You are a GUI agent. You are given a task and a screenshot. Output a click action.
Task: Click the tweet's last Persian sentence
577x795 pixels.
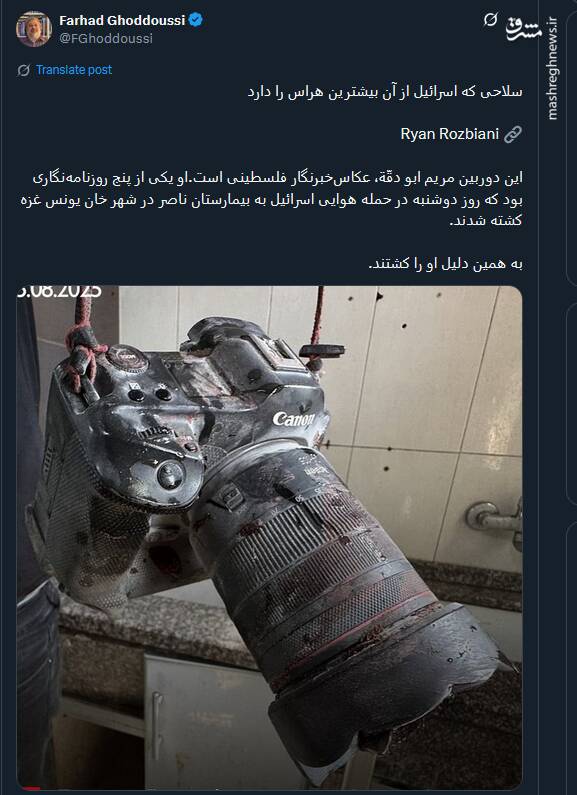pos(445,264)
